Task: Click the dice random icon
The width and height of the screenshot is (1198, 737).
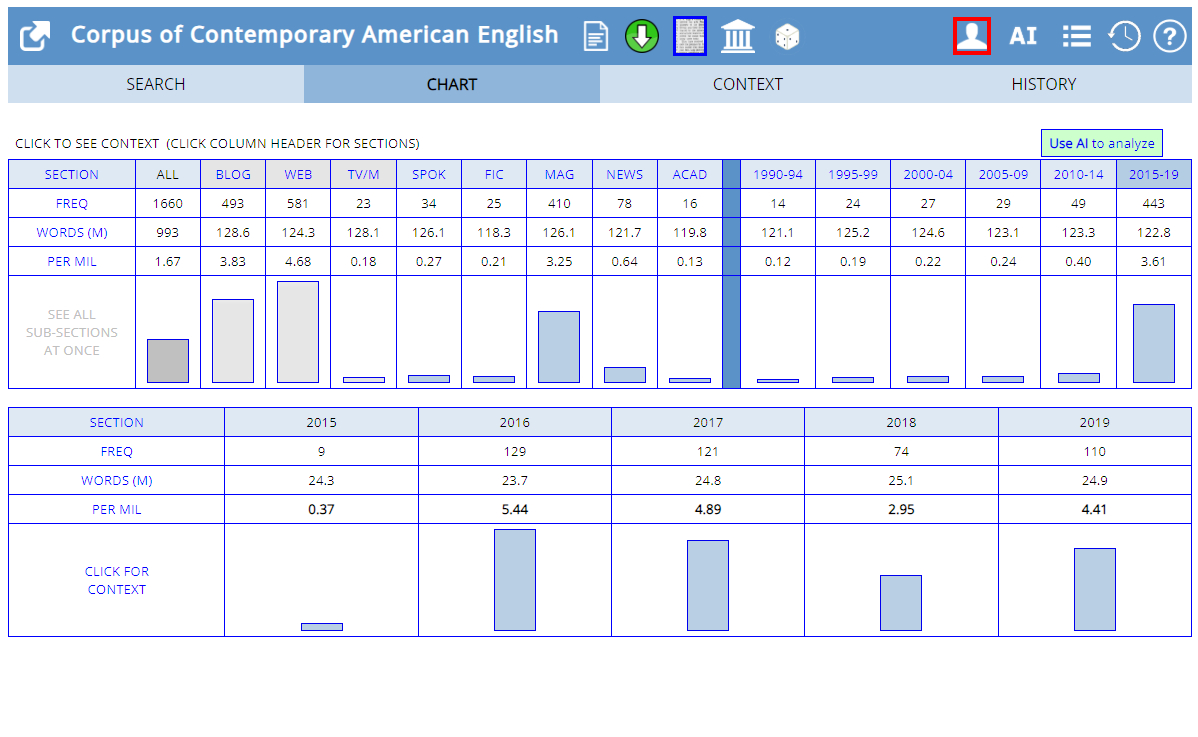Action: [787, 37]
